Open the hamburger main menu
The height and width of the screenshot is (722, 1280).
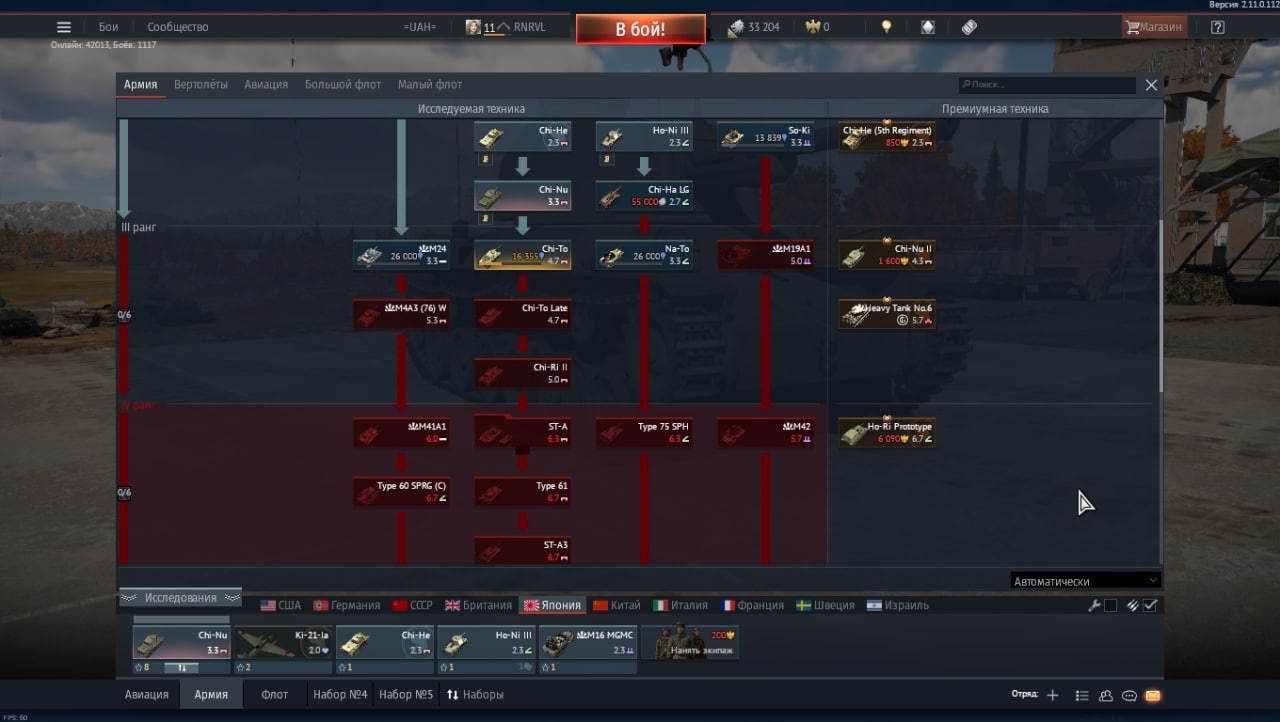pyautogui.click(x=64, y=27)
